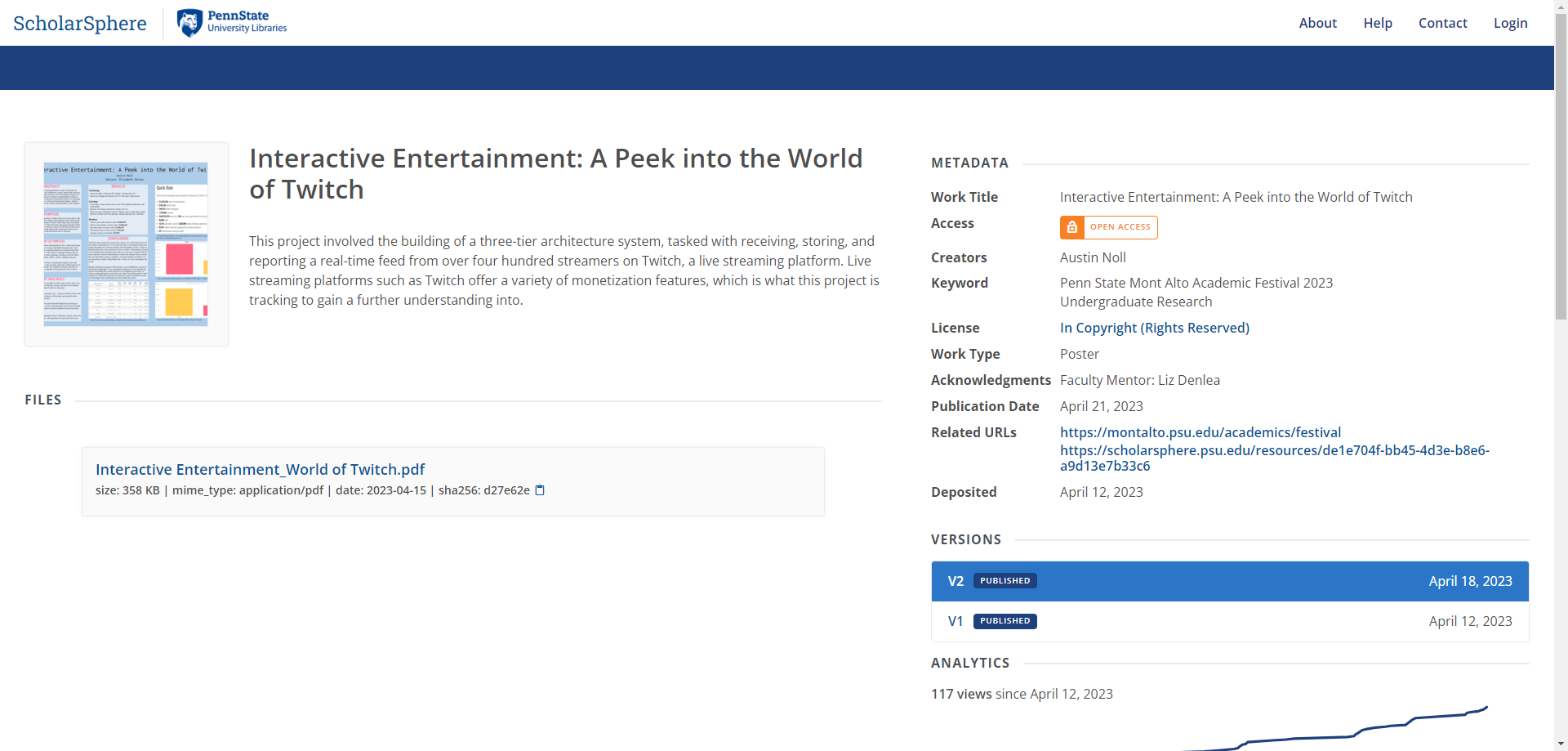
Task: Click the Penn State University Libraries logo
Action: tap(232, 22)
